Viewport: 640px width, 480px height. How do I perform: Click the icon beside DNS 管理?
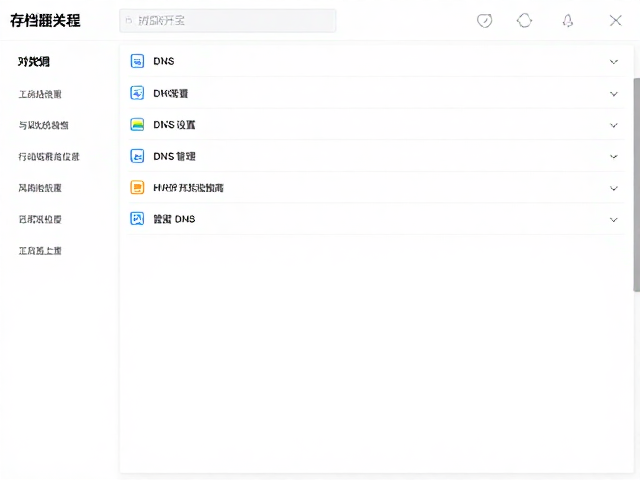click(137, 156)
